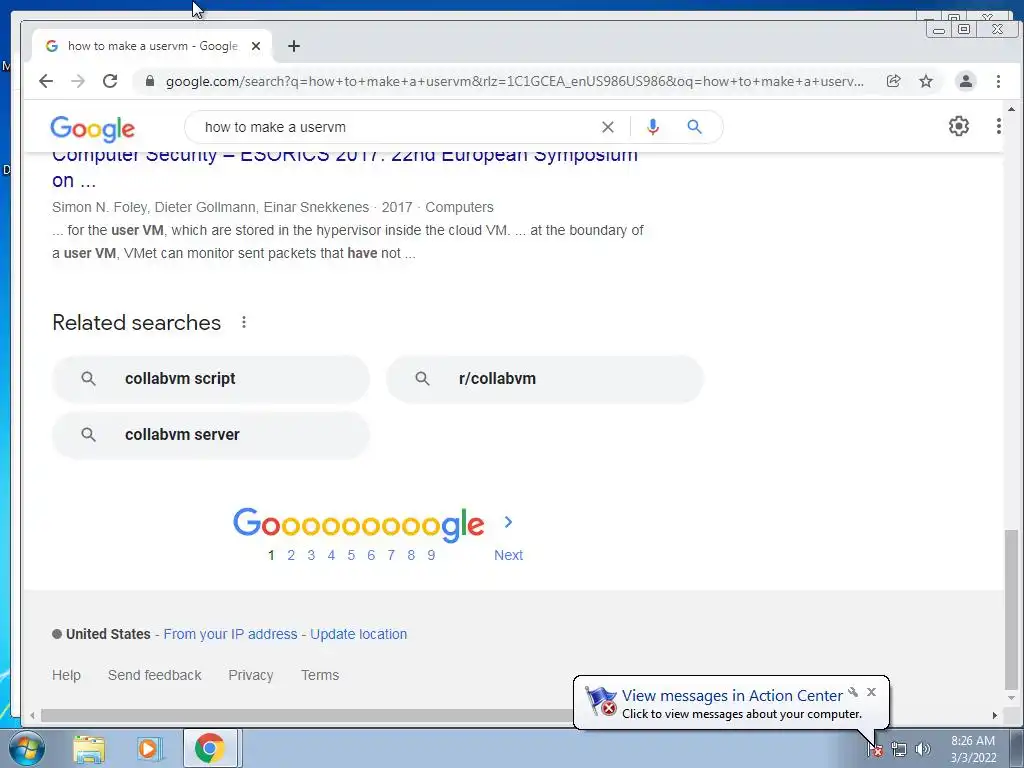Go to results page 9
The image size is (1024, 768).
point(431,555)
